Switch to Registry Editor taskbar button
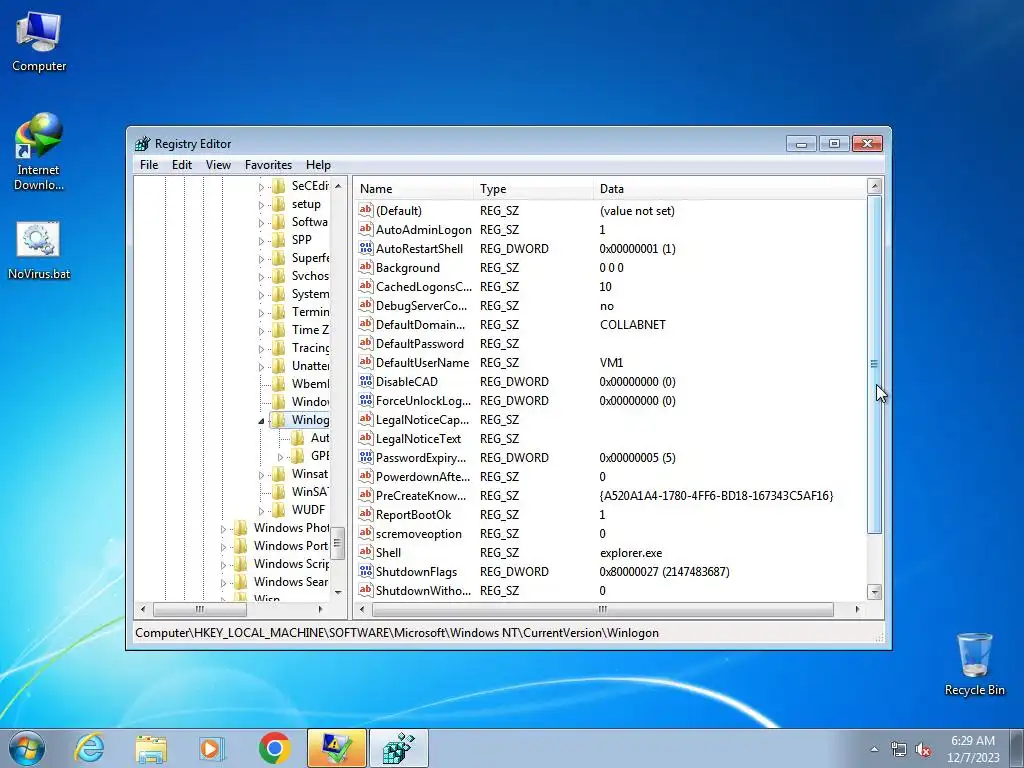 [399, 748]
